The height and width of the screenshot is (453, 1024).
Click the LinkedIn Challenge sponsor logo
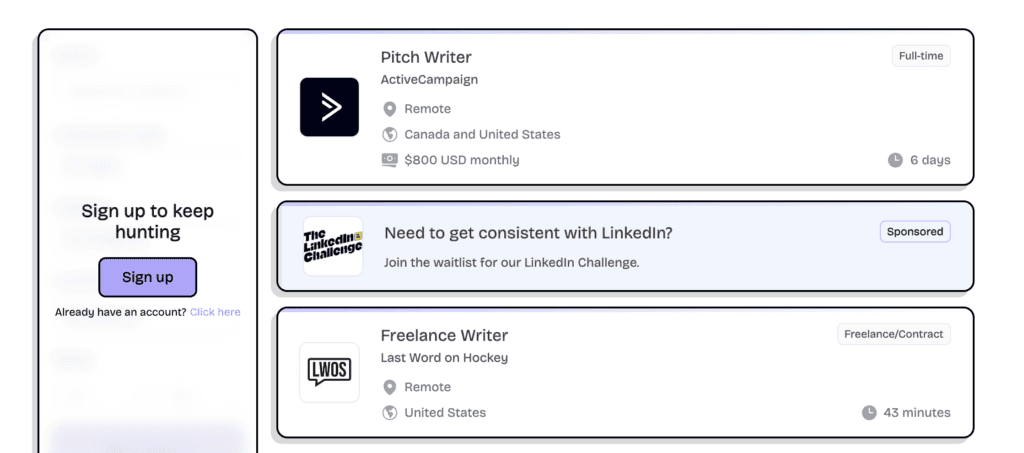point(333,246)
